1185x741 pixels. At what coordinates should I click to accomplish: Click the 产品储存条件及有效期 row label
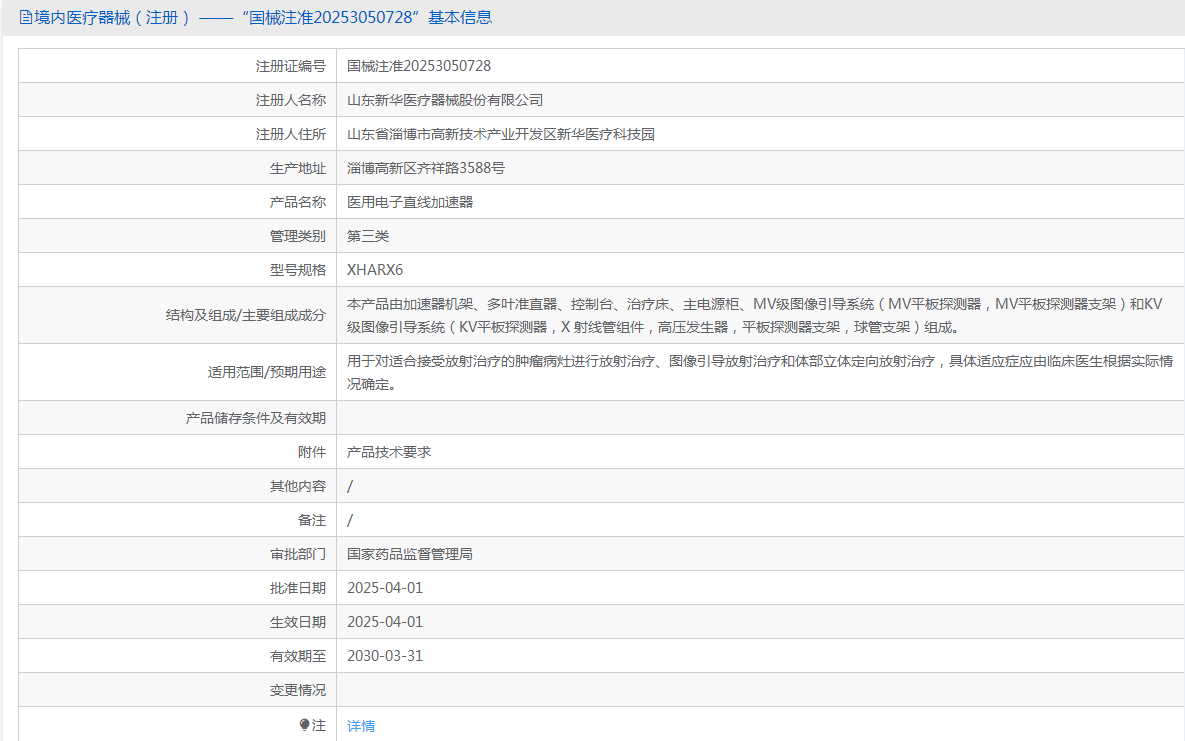pyautogui.click(x=256, y=418)
